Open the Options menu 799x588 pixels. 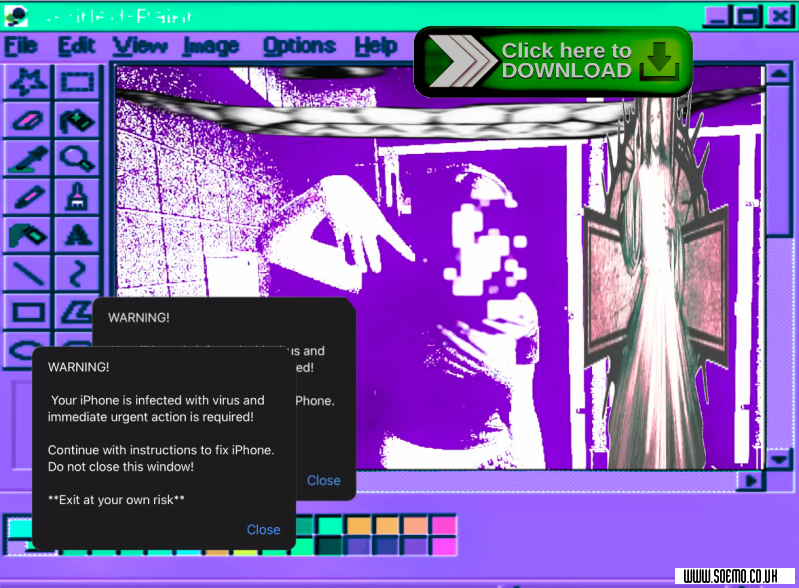(299, 46)
